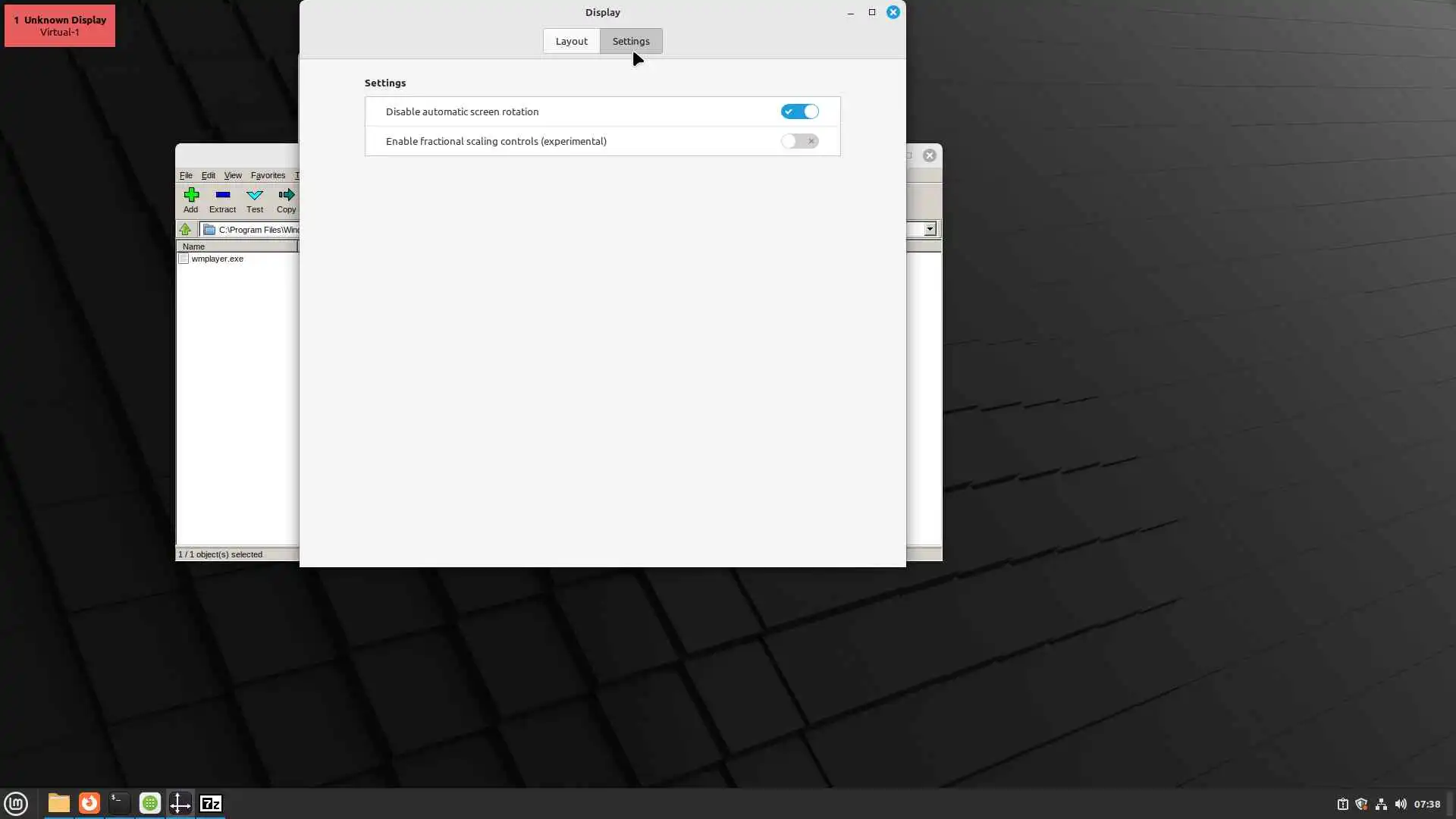Click the network tray icon
Screen dimensions: 1456x819
click(x=1381, y=804)
